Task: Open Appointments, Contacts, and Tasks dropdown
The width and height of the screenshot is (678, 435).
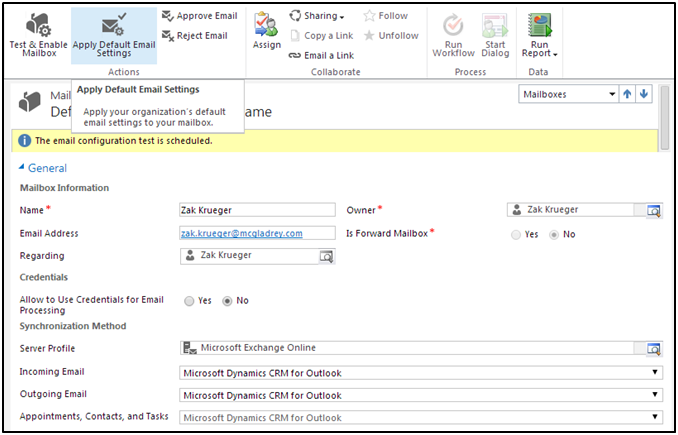Action: [421, 418]
